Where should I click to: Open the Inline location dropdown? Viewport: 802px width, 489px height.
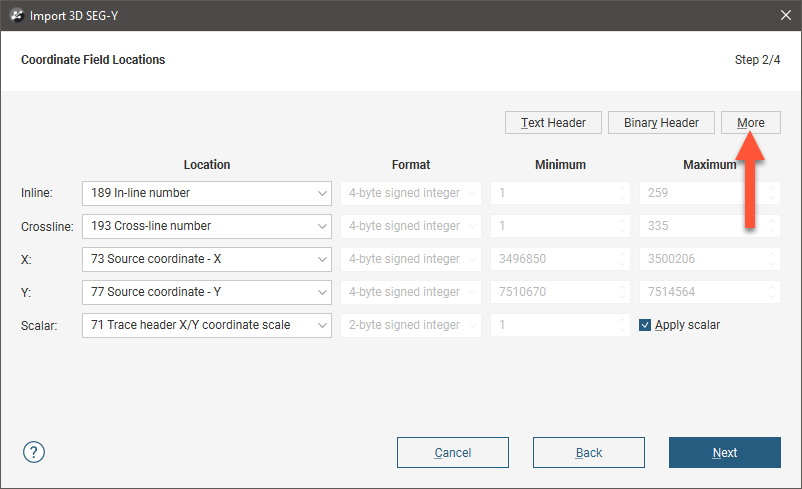tap(206, 193)
